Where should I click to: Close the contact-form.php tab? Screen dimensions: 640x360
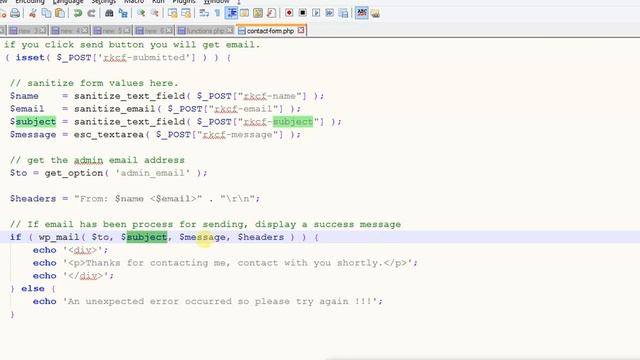coord(301,31)
